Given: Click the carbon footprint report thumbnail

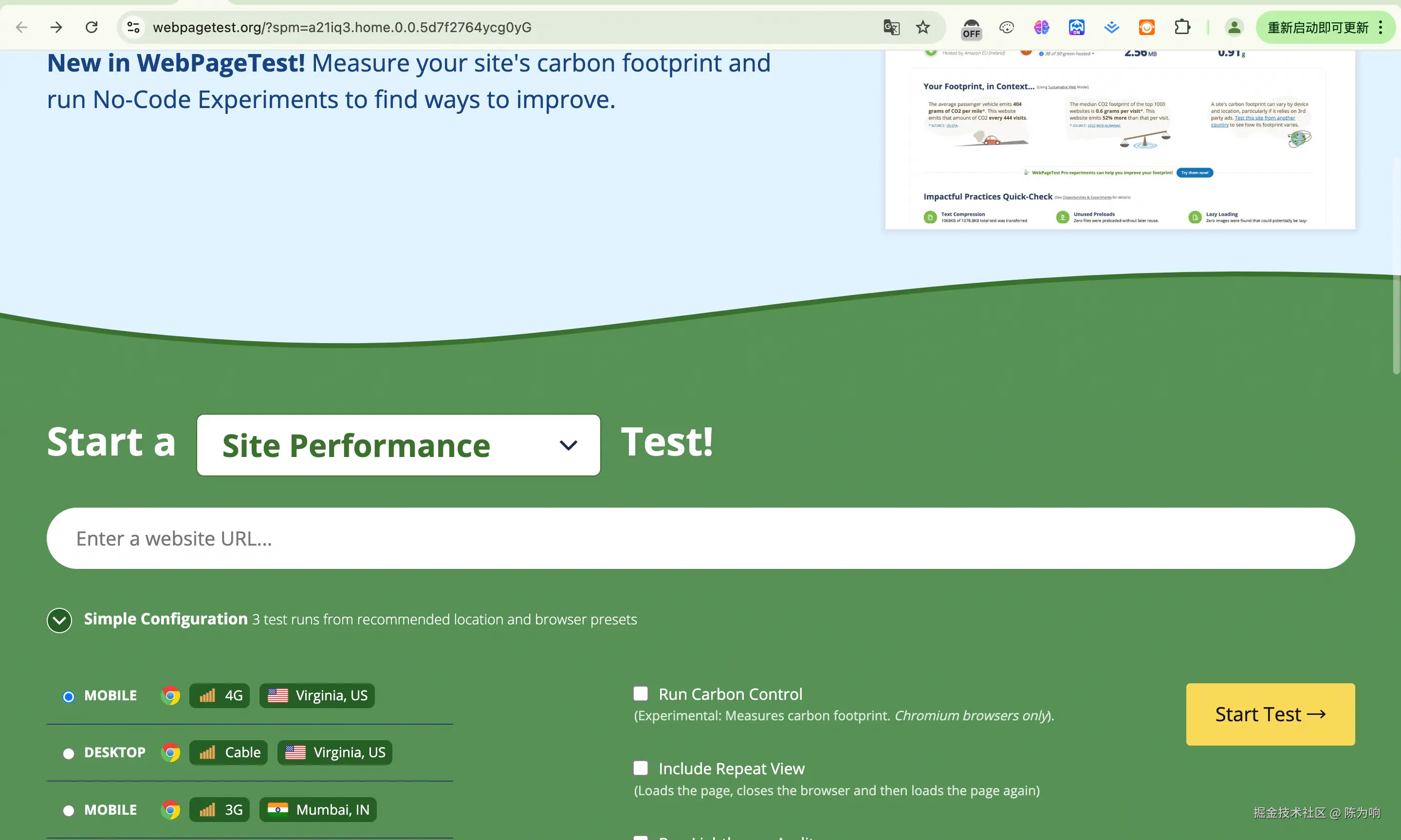Looking at the screenshot, I should tap(1120, 139).
